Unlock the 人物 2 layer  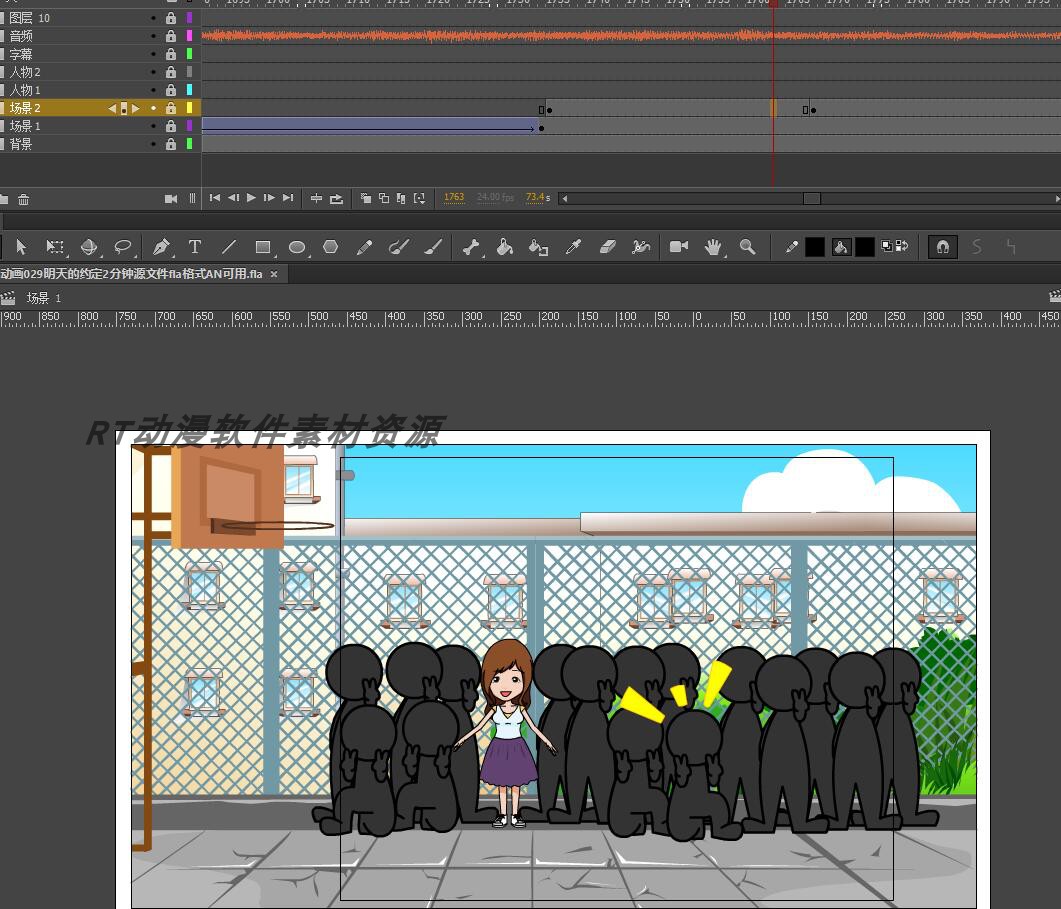[171, 72]
